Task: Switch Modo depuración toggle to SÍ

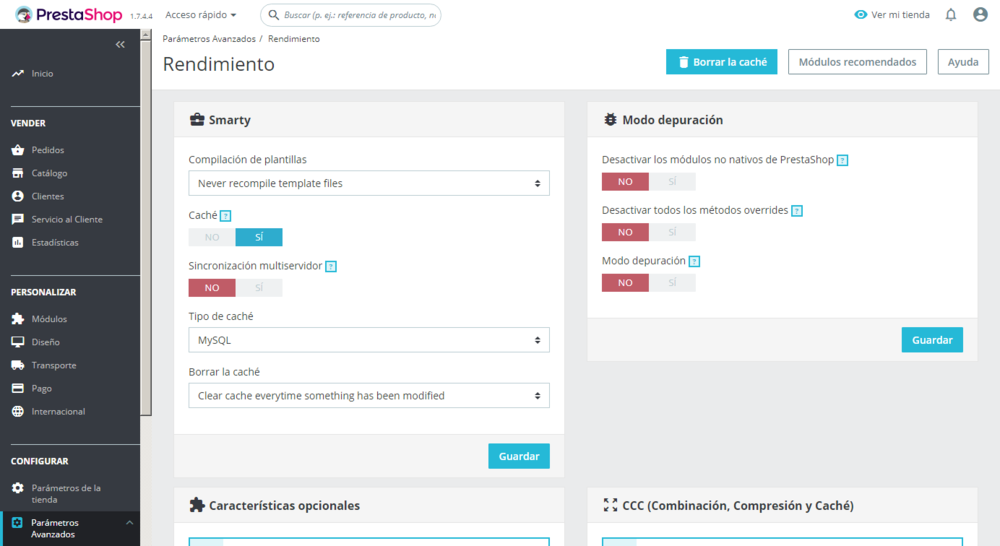Action: [672, 283]
